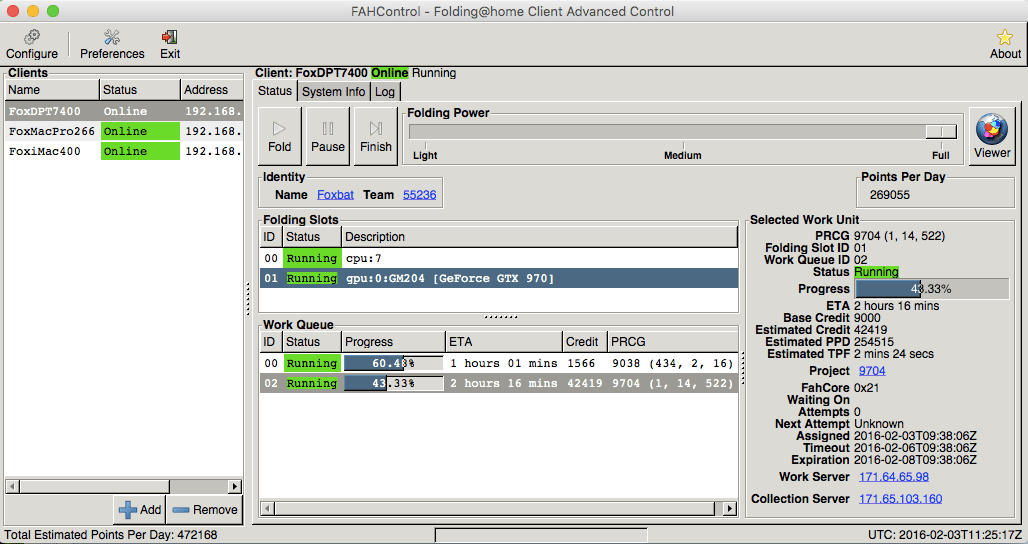This screenshot has width=1028, height=544.
Task: Open team 55236 link
Action: (x=419, y=195)
